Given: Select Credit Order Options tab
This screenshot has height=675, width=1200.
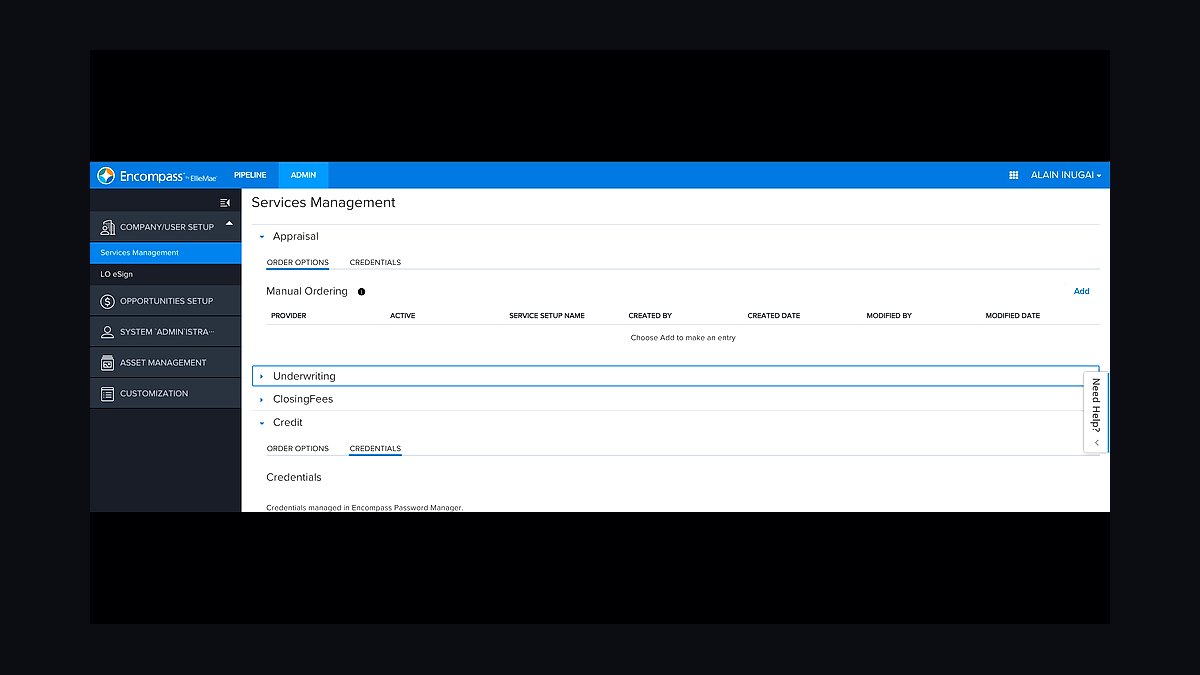Looking at the screenshot, I should coord(298,449).
